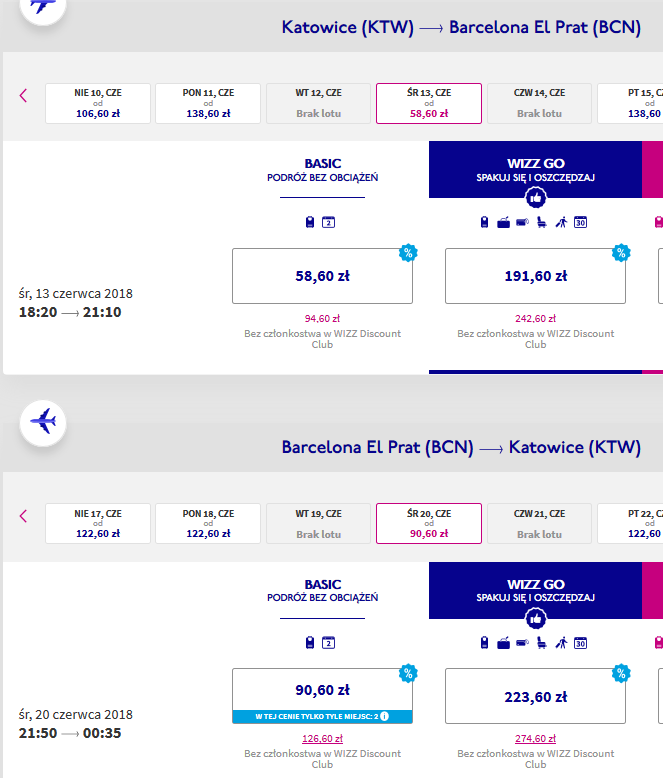Click discount percent badge on 191,60 zł fare
The width and height of the screenshot is (663, 778).
click(x=621, y=253)
